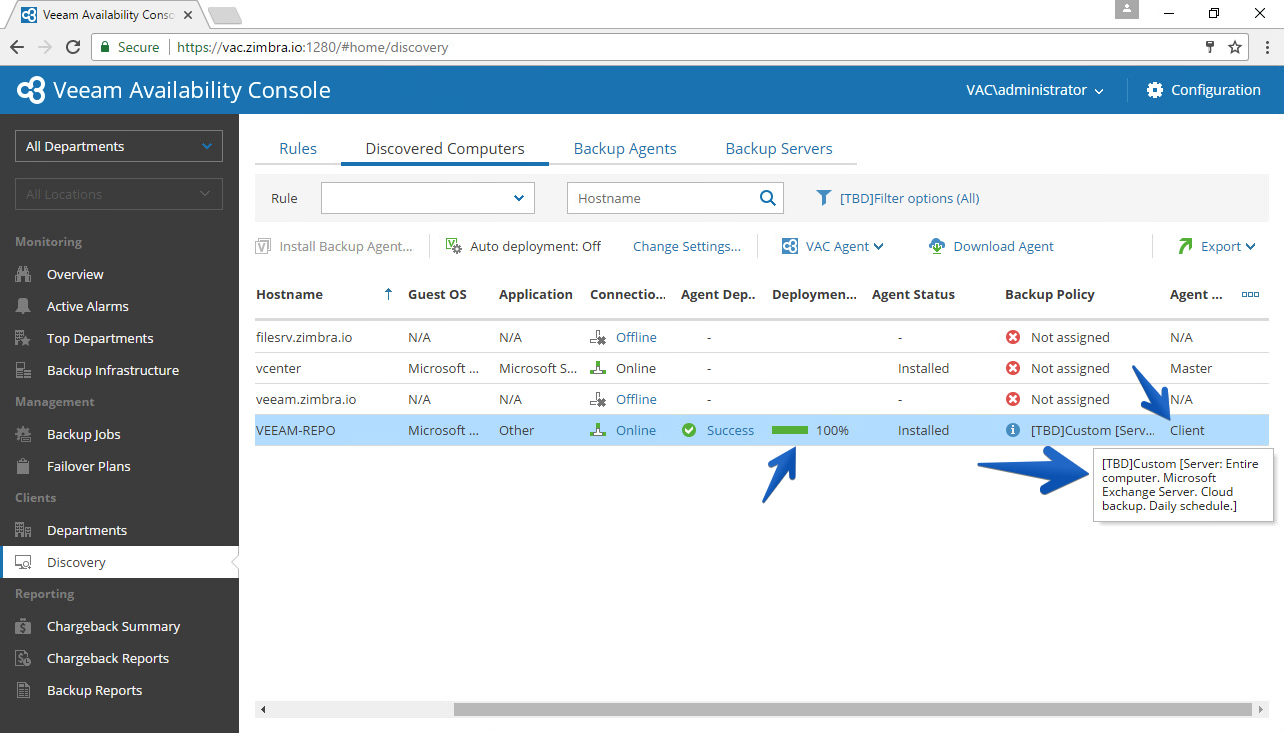The height and width of the screenshot is (733, 1284).
Task: Reload the browser page
Action: 73,47
